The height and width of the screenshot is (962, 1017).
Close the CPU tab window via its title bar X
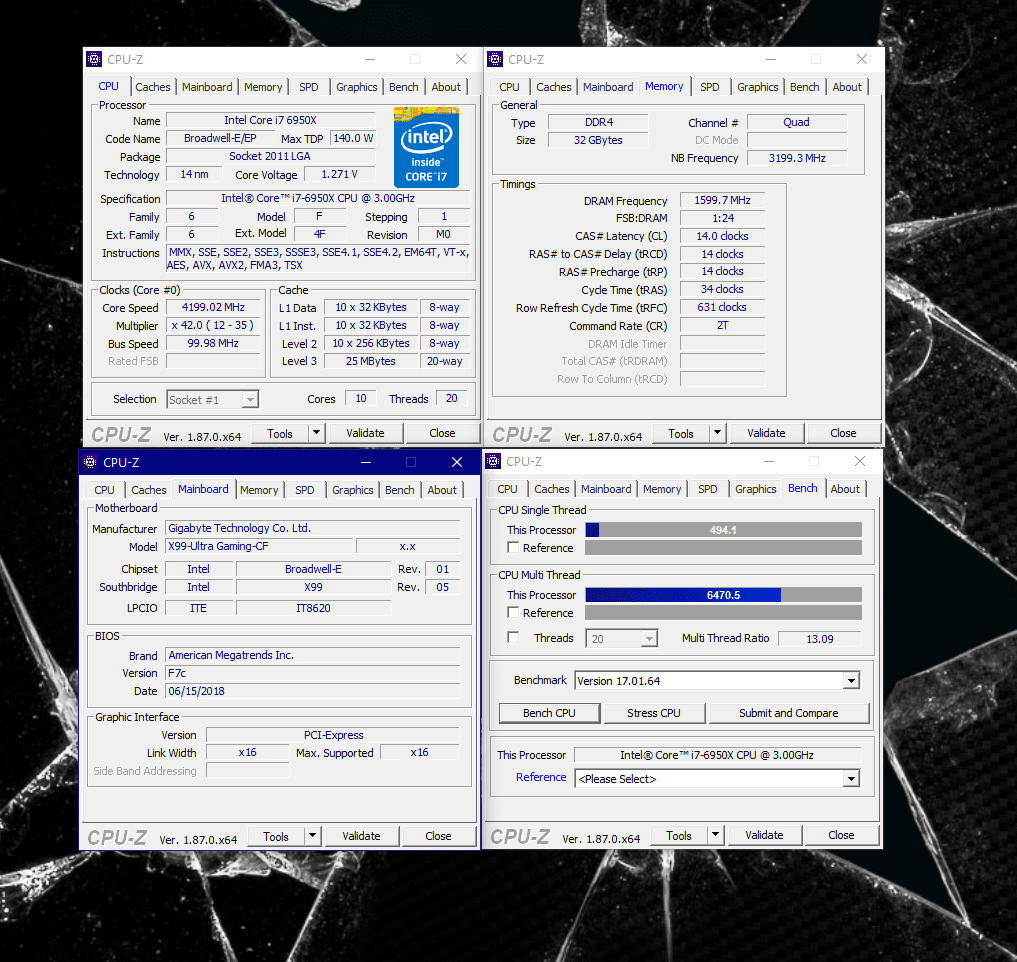coord(461,60)
